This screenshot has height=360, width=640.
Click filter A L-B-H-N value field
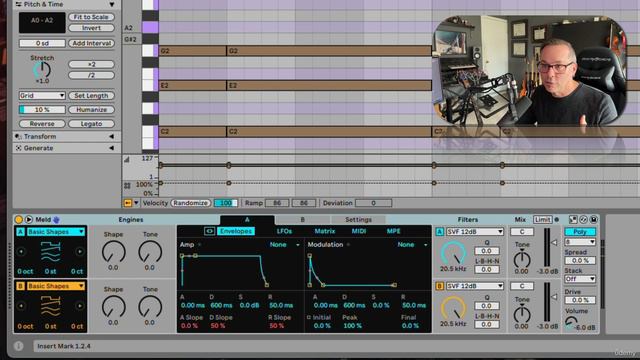pyautogui.click(x=487, y=269)
